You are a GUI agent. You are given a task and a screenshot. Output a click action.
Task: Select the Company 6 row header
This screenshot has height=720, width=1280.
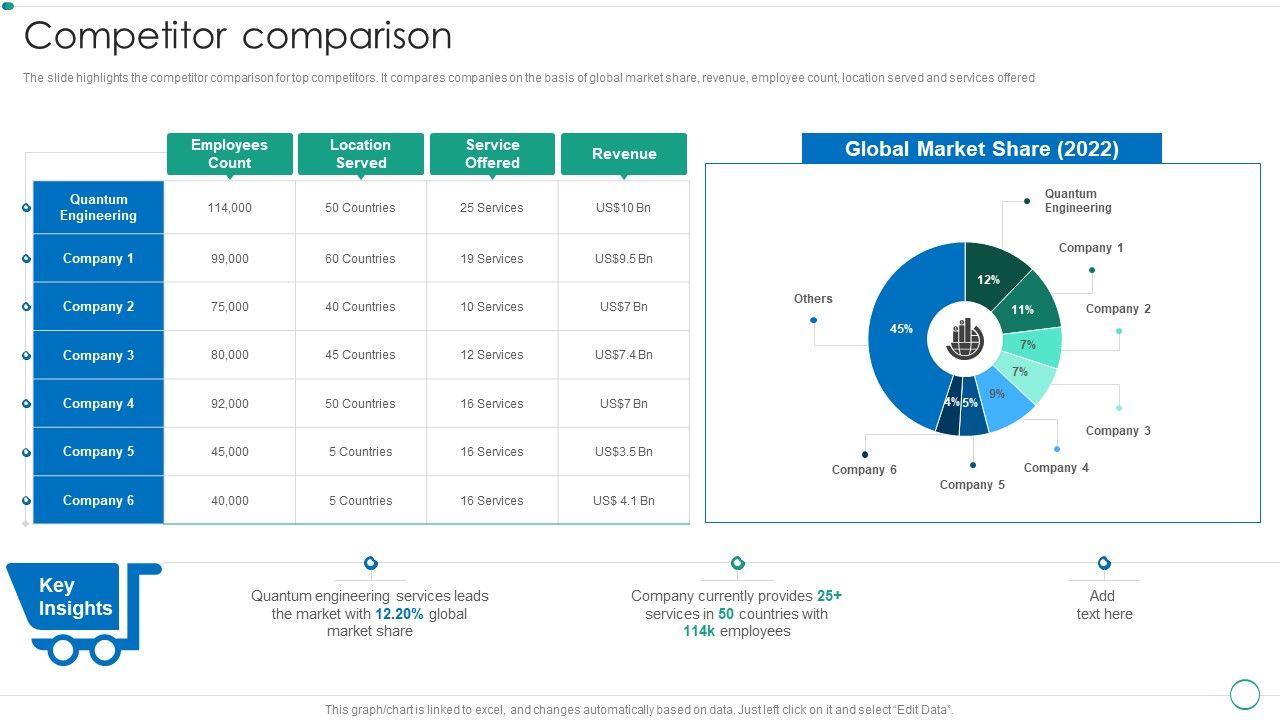click(98, 500)
